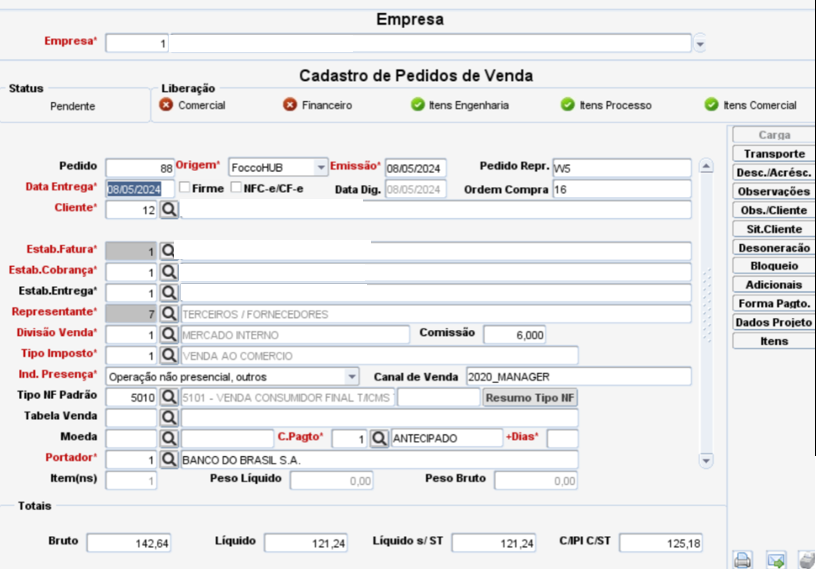The width and height of the screenshot is (816, 569).
Task: Click the Resumo Tipo NF button
Action: (530, 398)
